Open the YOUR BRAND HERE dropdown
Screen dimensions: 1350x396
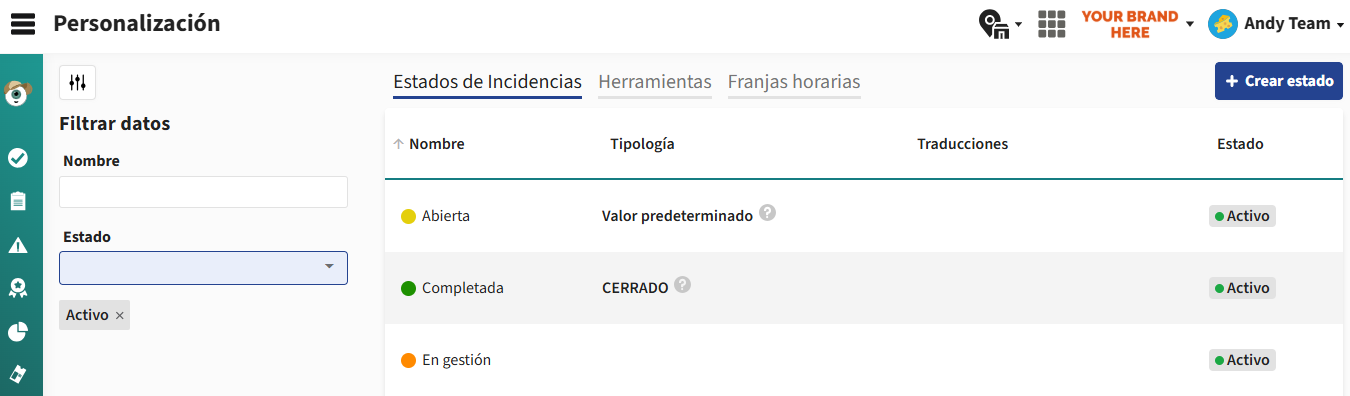coord(1138,24)
